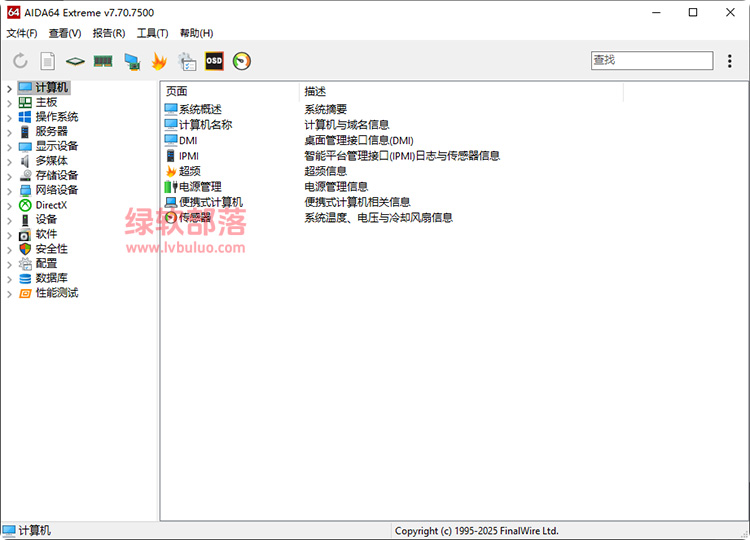
Task: Expand the DirectX tree node
Action: (10, 206)
